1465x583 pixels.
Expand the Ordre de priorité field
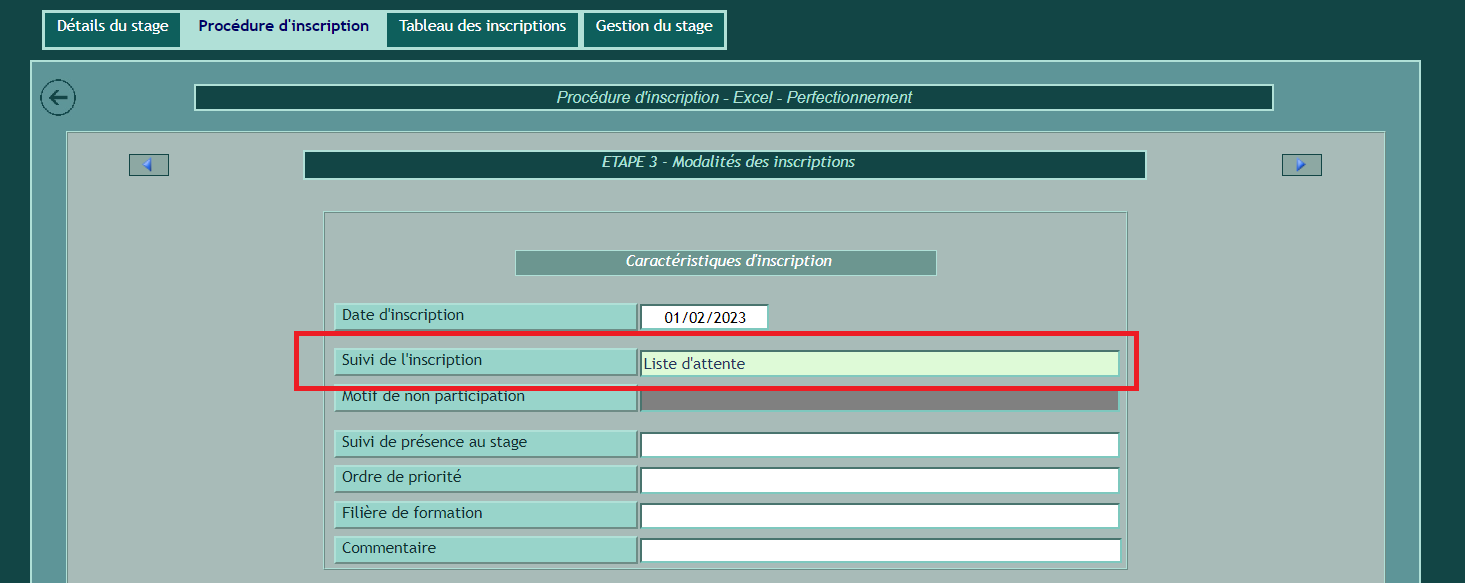coord(878,480)
